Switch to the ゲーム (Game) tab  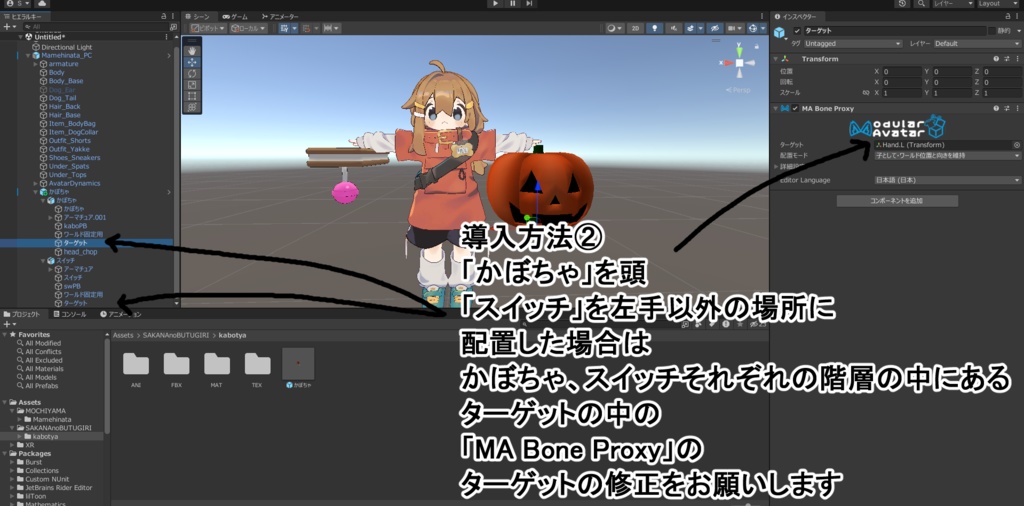pyautogui.click(x=234, y=16)
